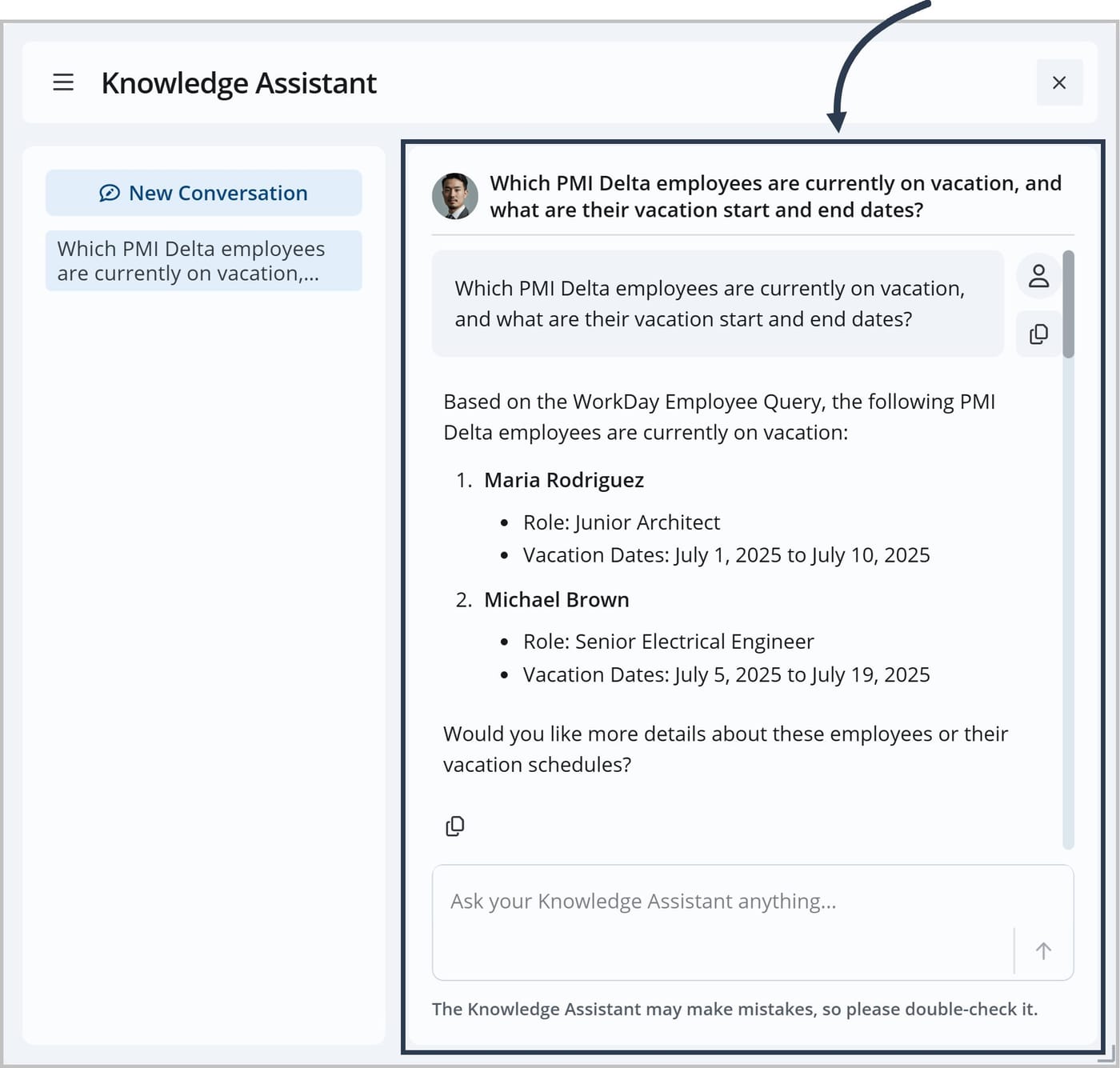Click the user profile avatar photo
1120x1068 pixels.
coord(455,196)
